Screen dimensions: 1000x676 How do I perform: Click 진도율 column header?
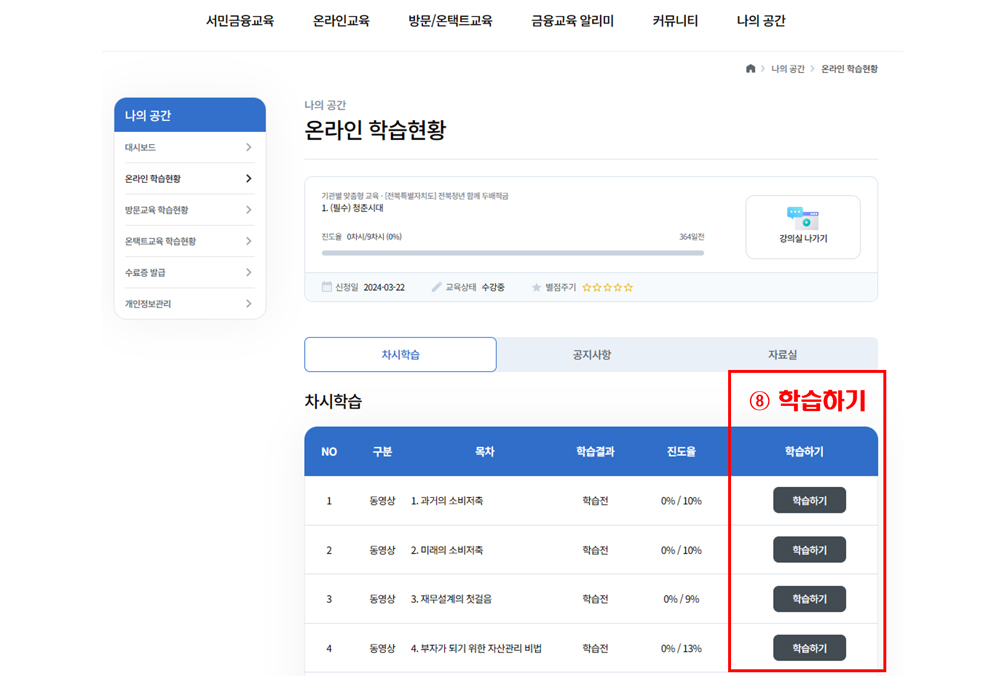click(681, 452)
